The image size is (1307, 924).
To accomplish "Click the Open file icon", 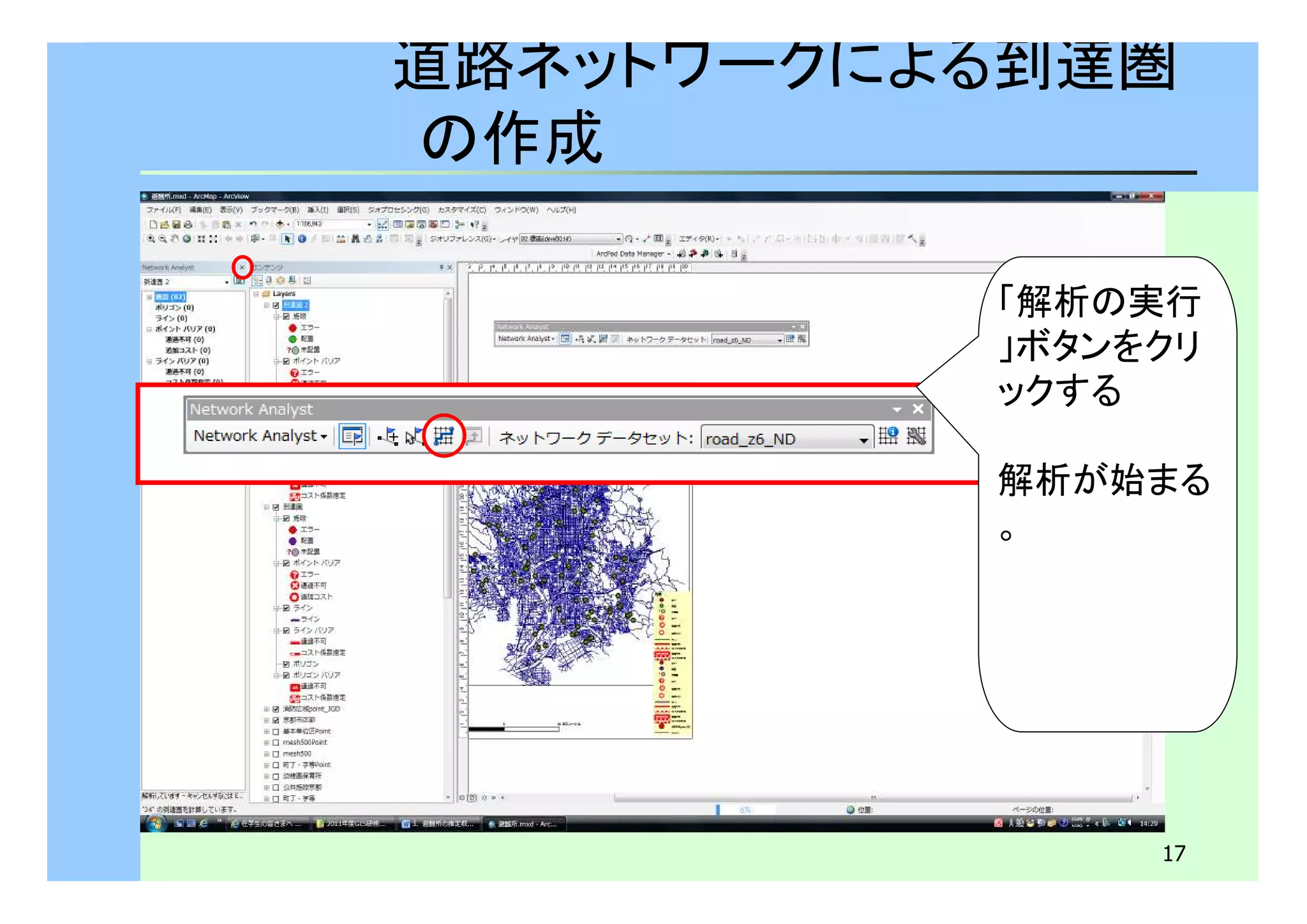I will tap(165, 225).
